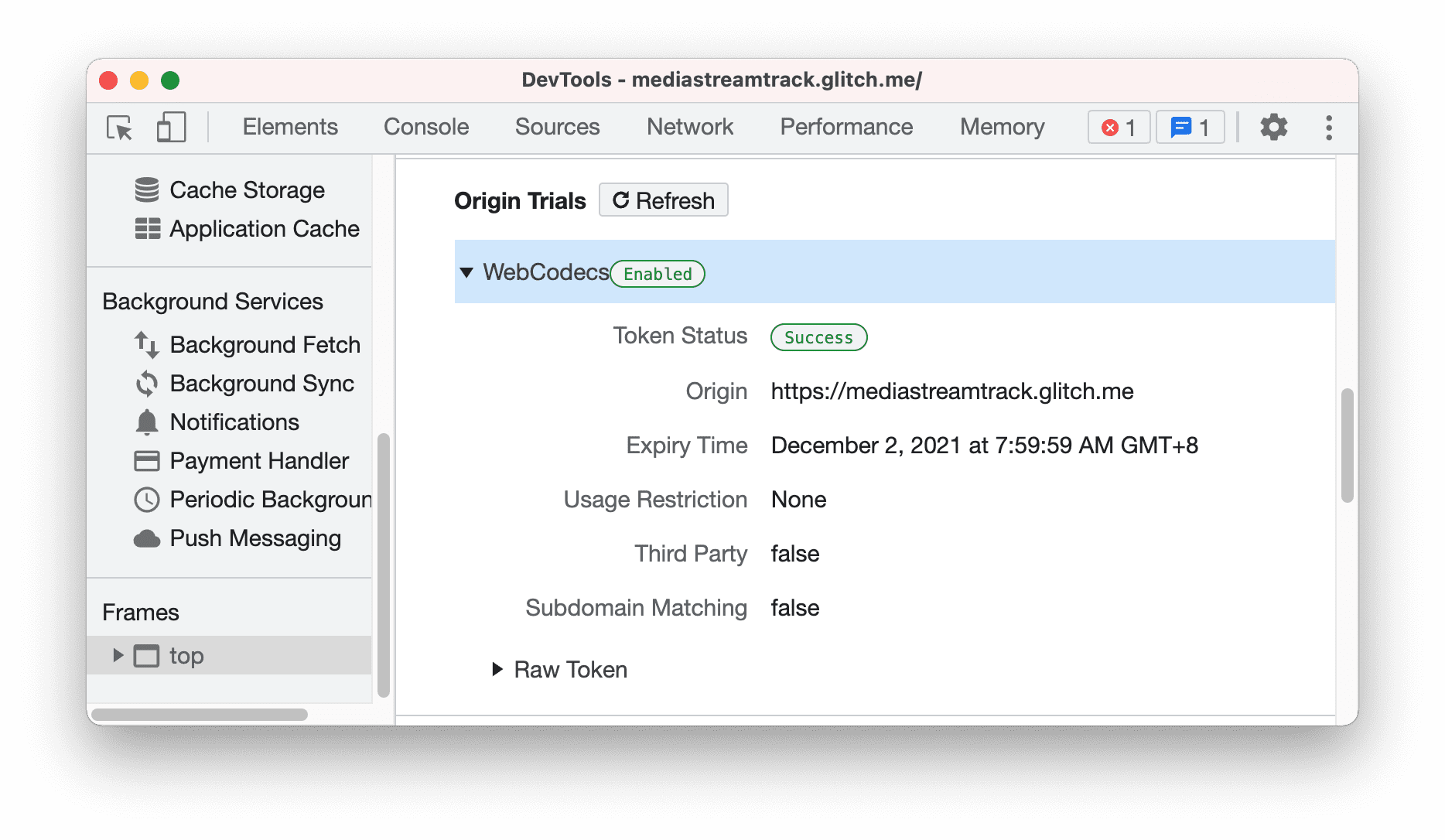Open the three-dot DevTools menu

[x=1329, y=128]
